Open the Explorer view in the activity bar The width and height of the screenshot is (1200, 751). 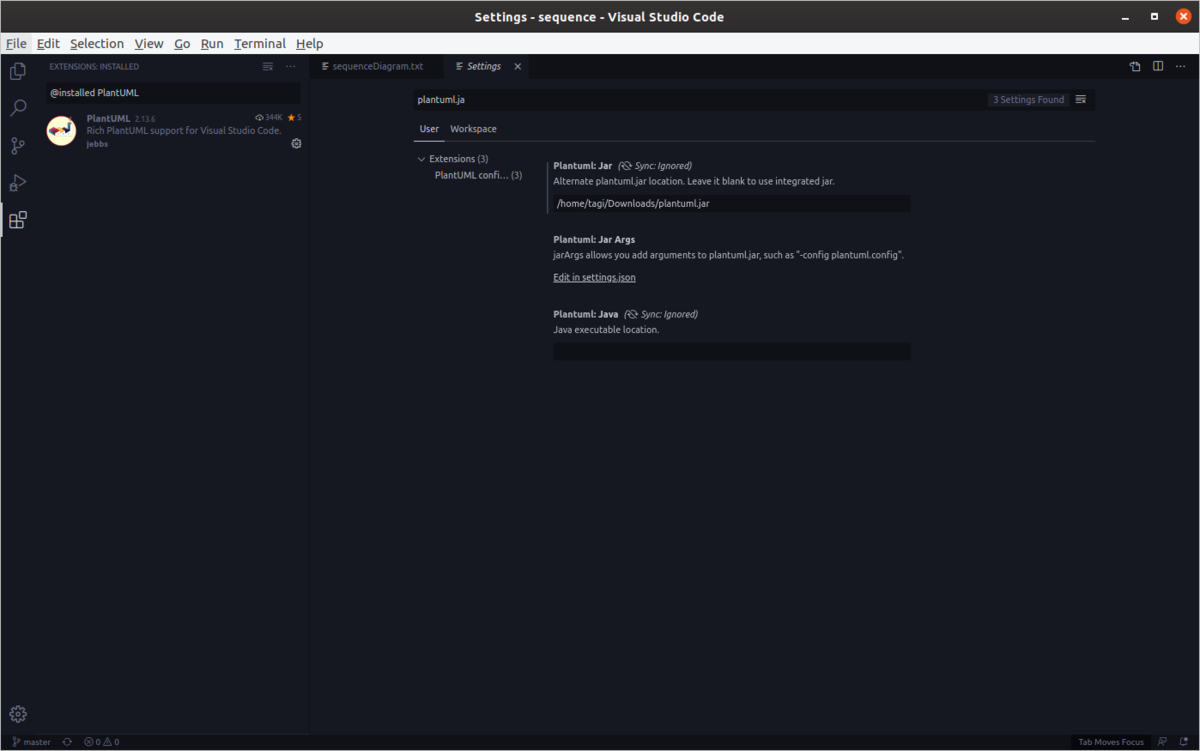pyautogui.click(x=18, y=71)
